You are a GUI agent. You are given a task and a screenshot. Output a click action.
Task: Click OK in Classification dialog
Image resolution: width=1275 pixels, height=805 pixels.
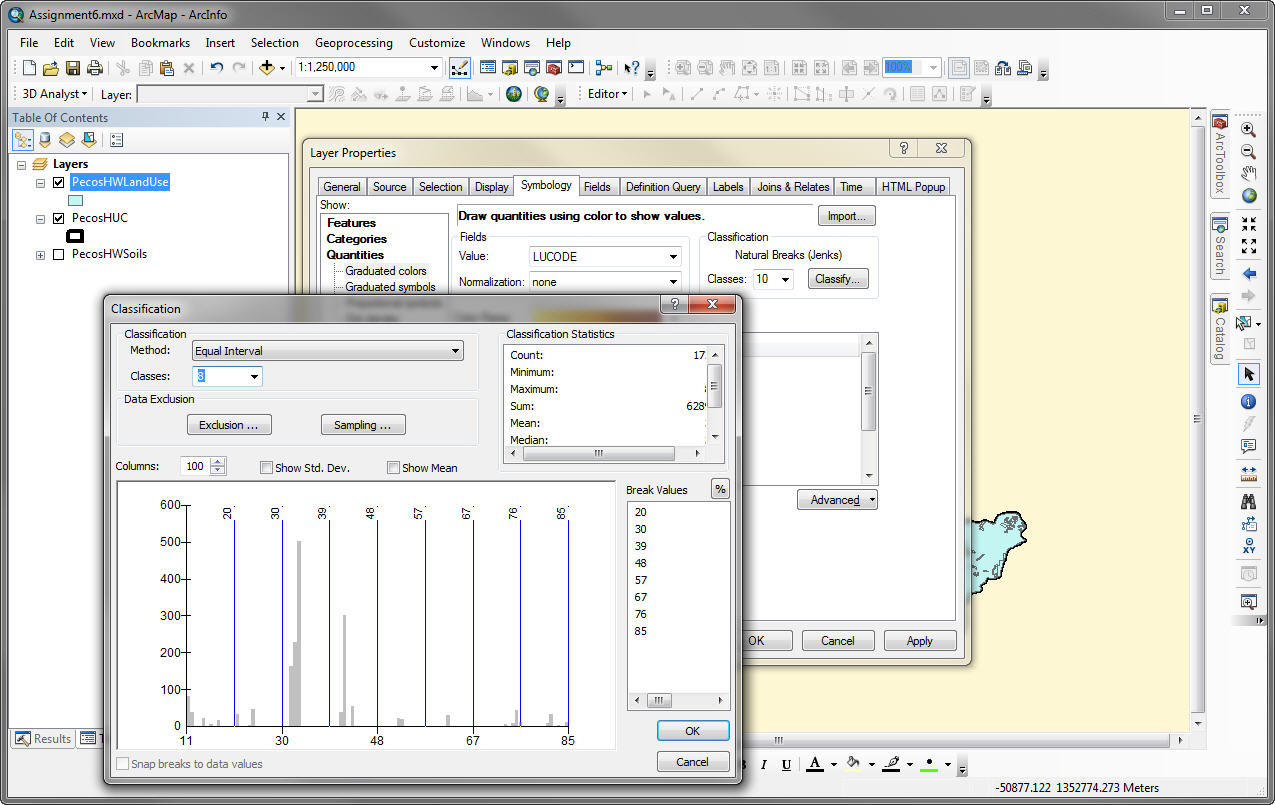point(692,731)
